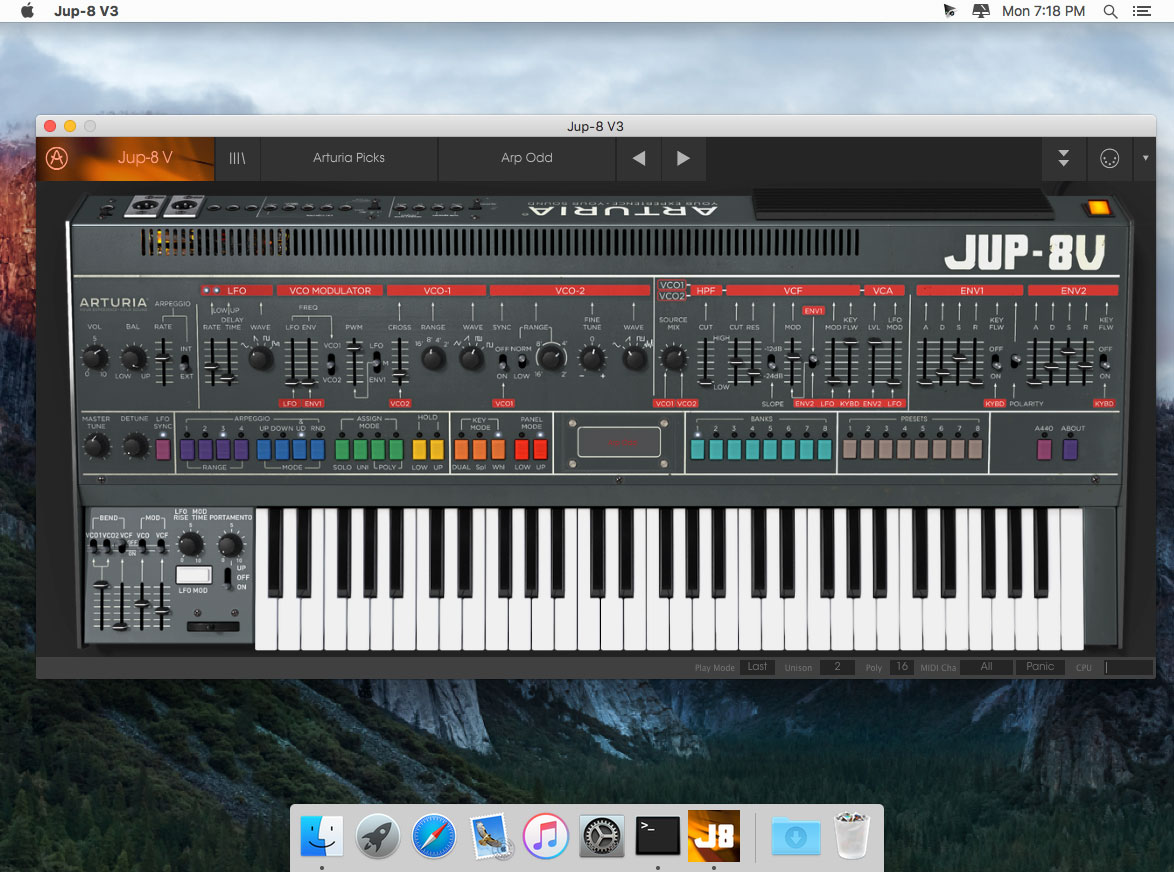
Task: Select Arpeggio range 1 purple button
Action: tap(187, 449)
